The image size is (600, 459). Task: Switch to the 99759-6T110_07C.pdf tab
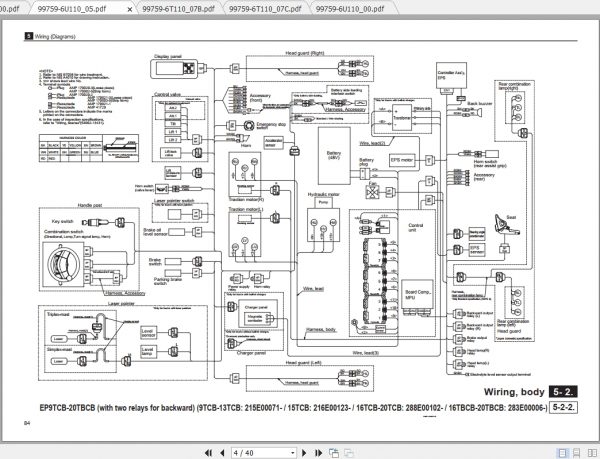click(265, 8)
